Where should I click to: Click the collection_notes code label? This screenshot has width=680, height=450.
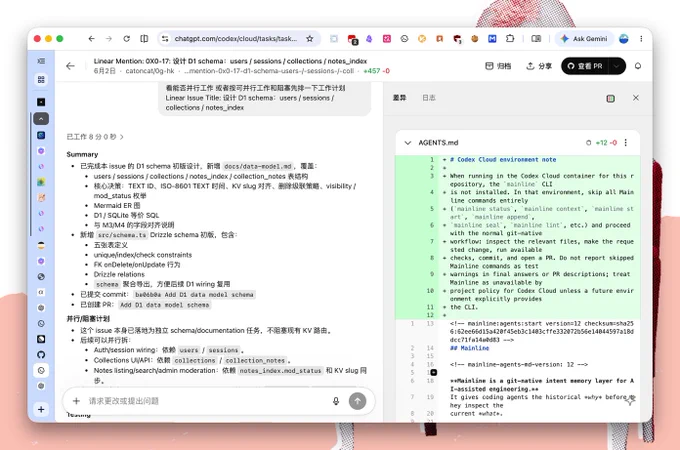[255, 361]
